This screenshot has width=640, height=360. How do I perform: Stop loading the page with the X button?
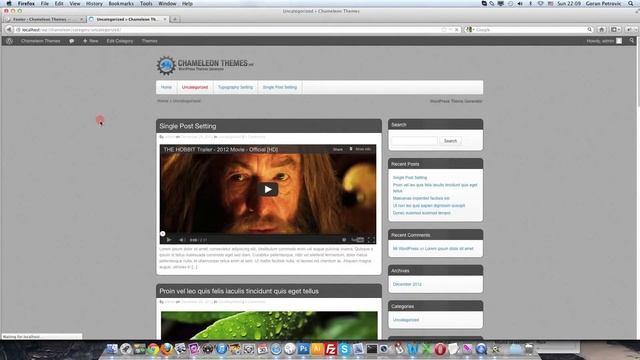[x=456, y=29]
